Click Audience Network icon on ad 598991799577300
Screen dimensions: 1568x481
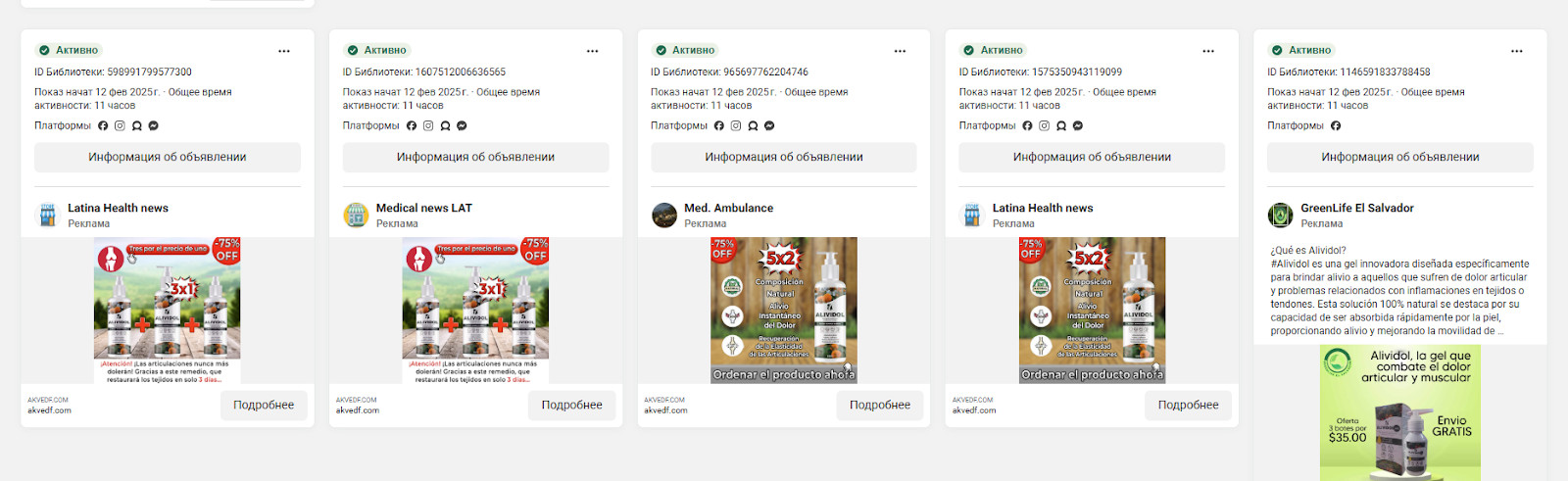[137, 125]
